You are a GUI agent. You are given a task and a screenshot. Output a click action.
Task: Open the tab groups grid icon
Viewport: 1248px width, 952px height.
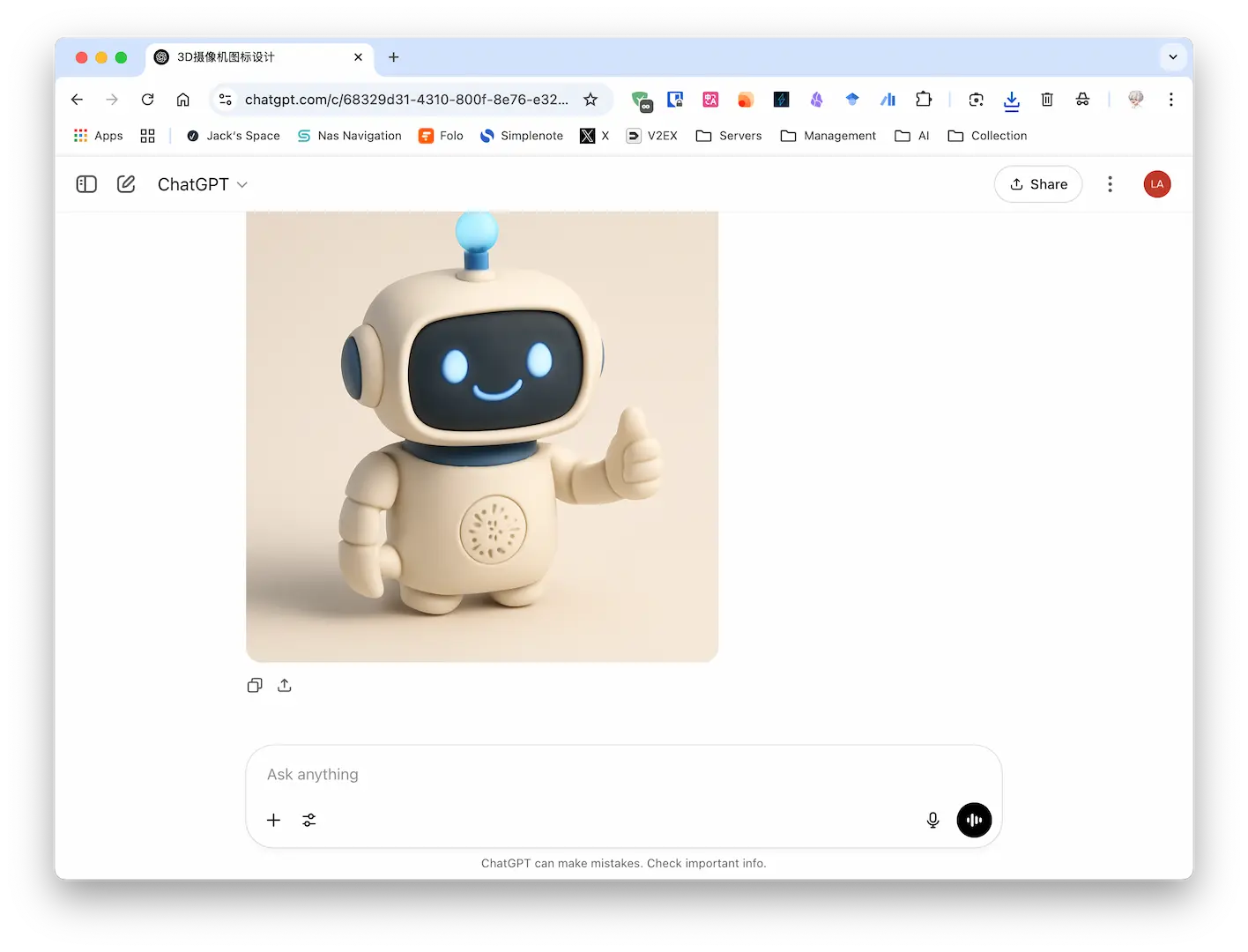[x=148, y=136]
